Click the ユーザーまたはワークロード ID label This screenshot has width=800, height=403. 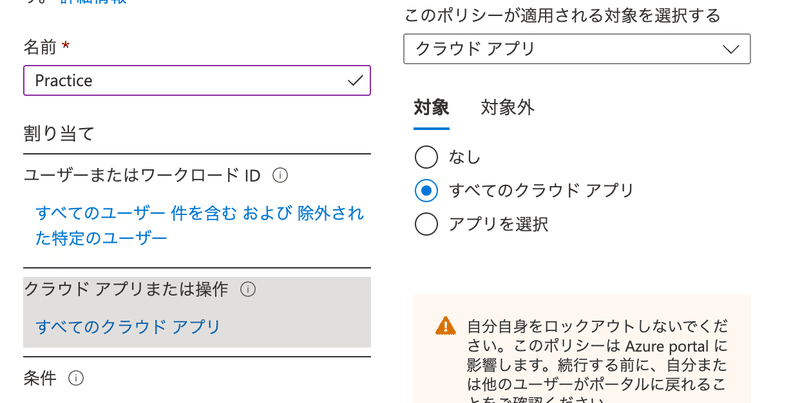coord(142,176)
